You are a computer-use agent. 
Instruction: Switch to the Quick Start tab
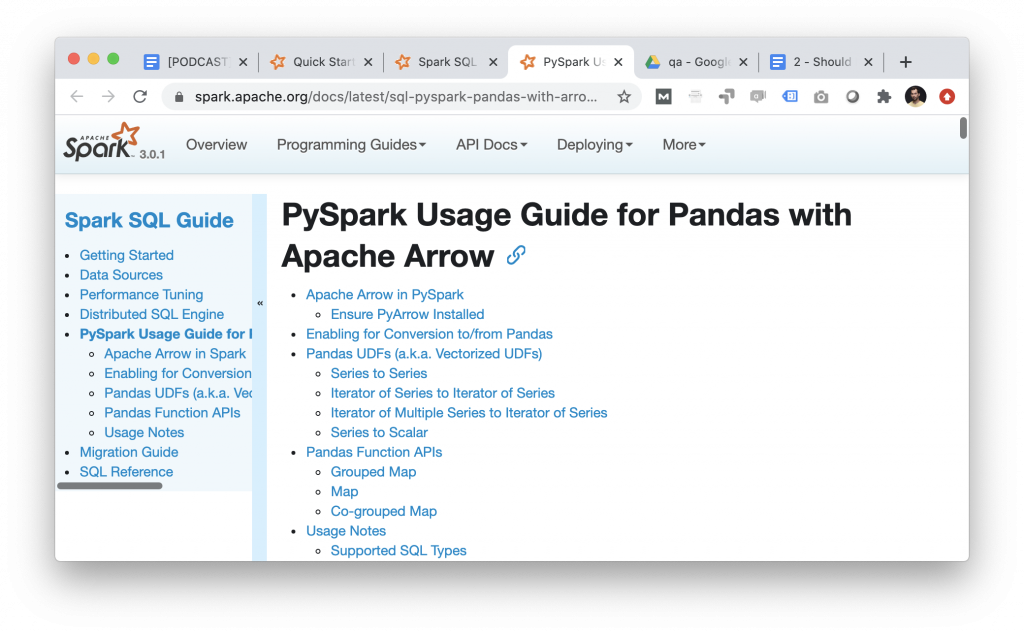(320, 61)
